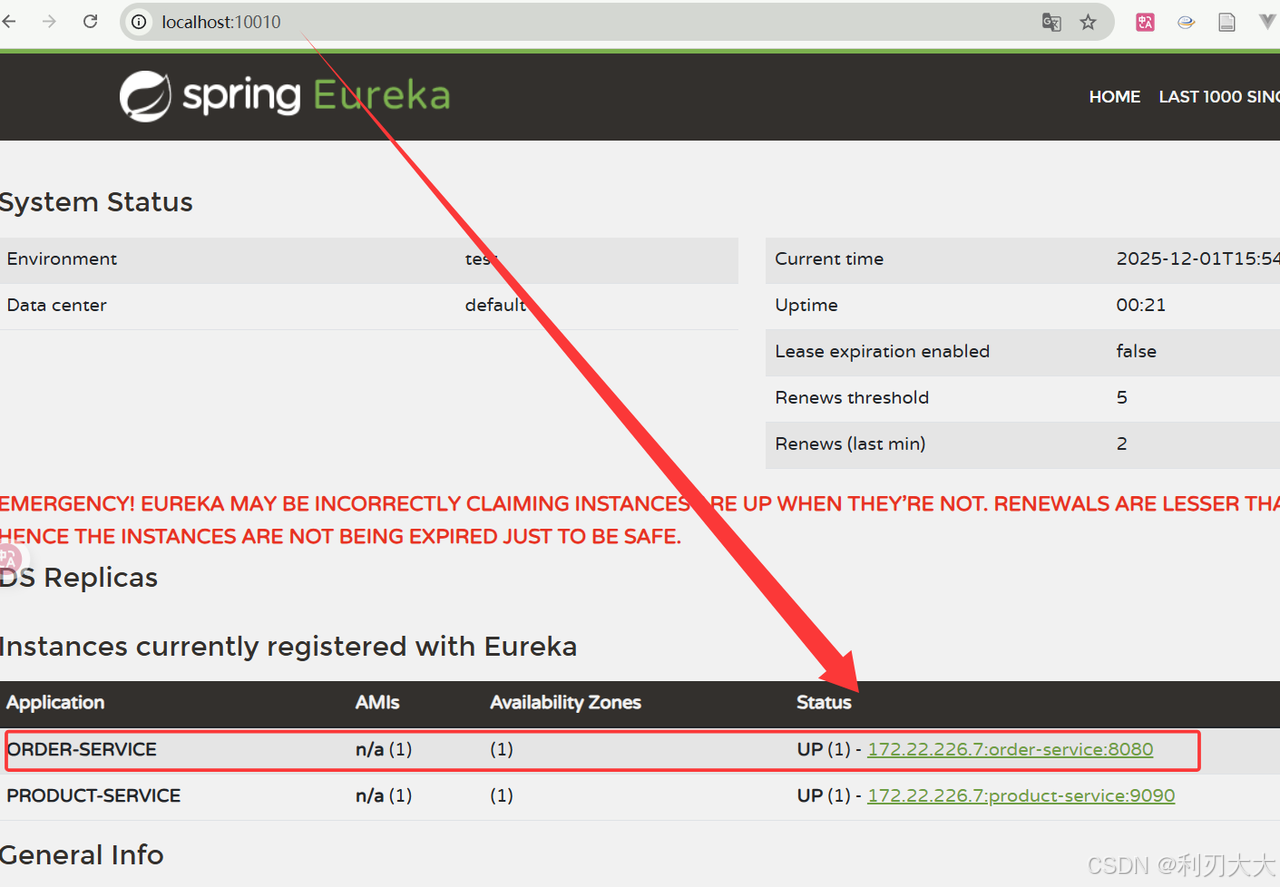Click the gray V-shaped extension icon
1280x887 pixels.
[1266, 22]
